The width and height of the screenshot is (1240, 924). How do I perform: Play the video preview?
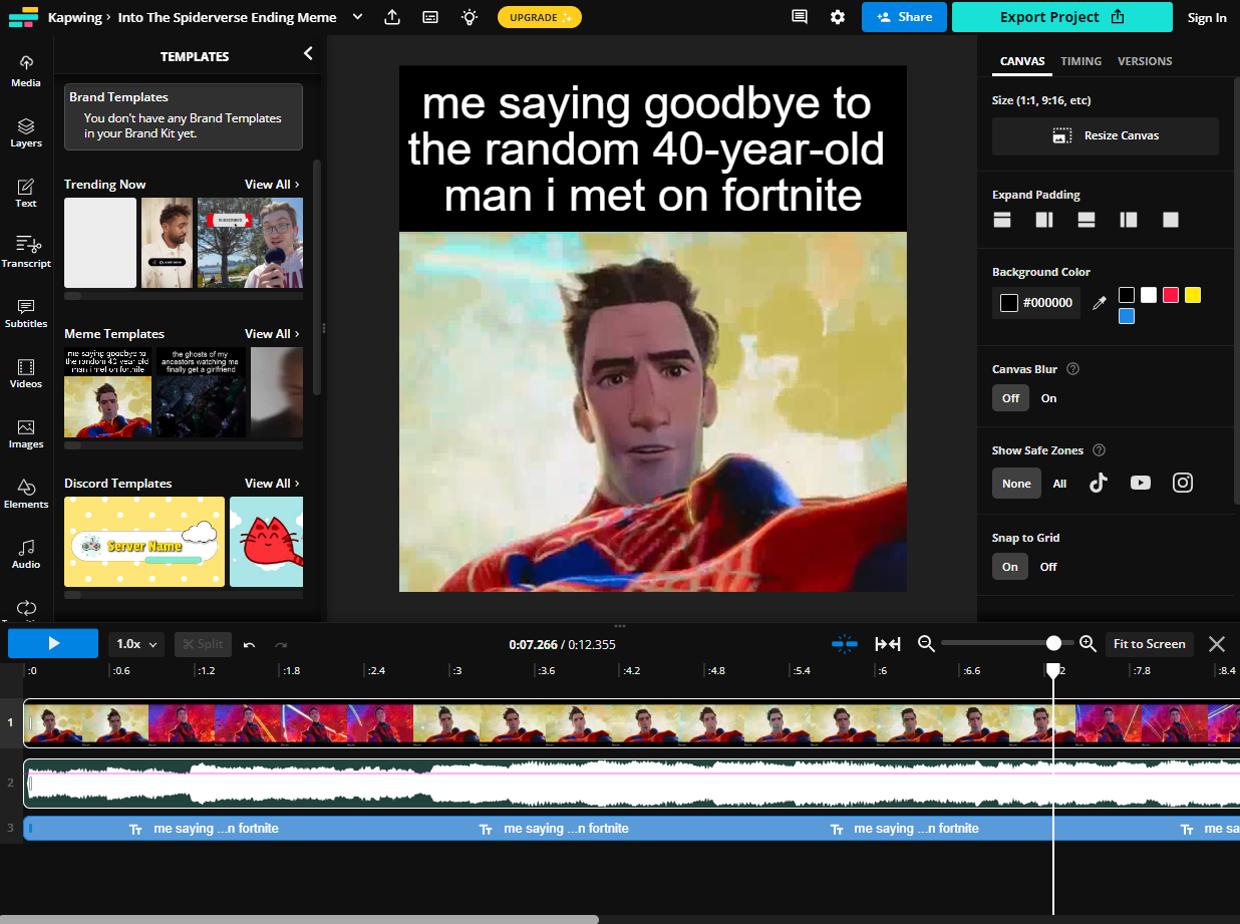tap(53, 644)
